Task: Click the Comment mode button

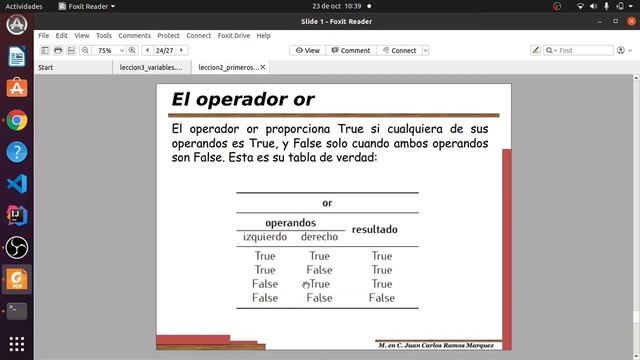Action: [351, 51]
